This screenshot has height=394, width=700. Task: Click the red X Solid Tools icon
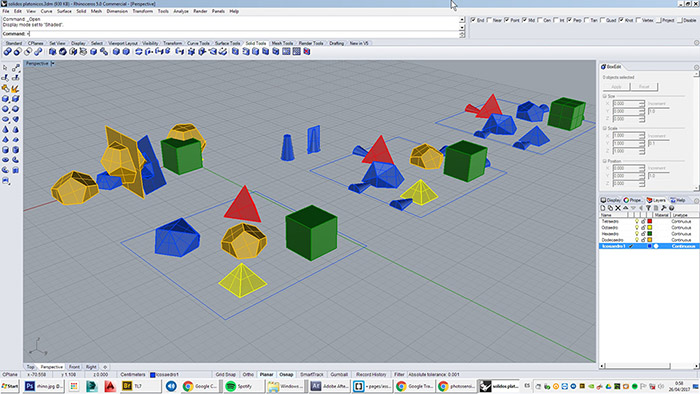(x=307, y=52)
